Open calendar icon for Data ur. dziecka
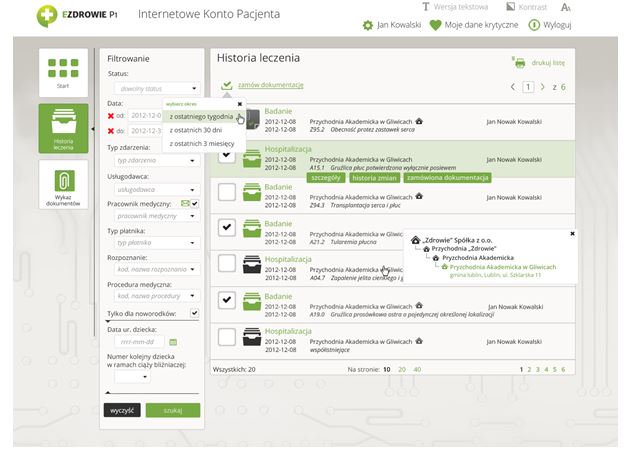632x458 pixels. coord(173,342)
